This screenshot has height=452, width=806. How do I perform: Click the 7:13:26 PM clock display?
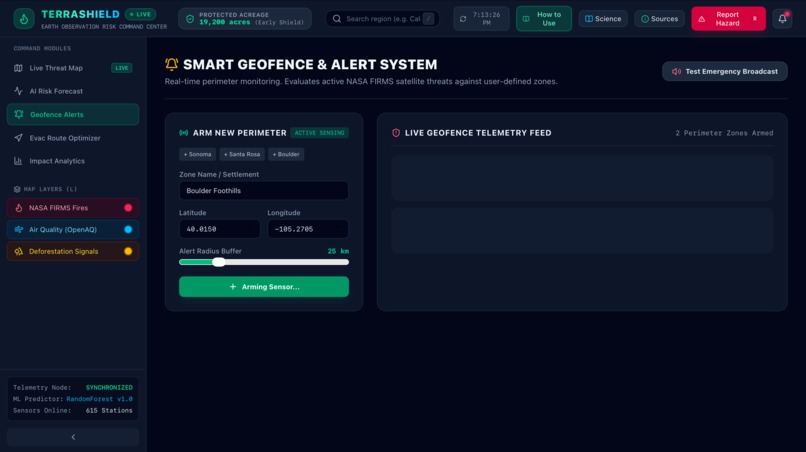(x=486, y=19)
